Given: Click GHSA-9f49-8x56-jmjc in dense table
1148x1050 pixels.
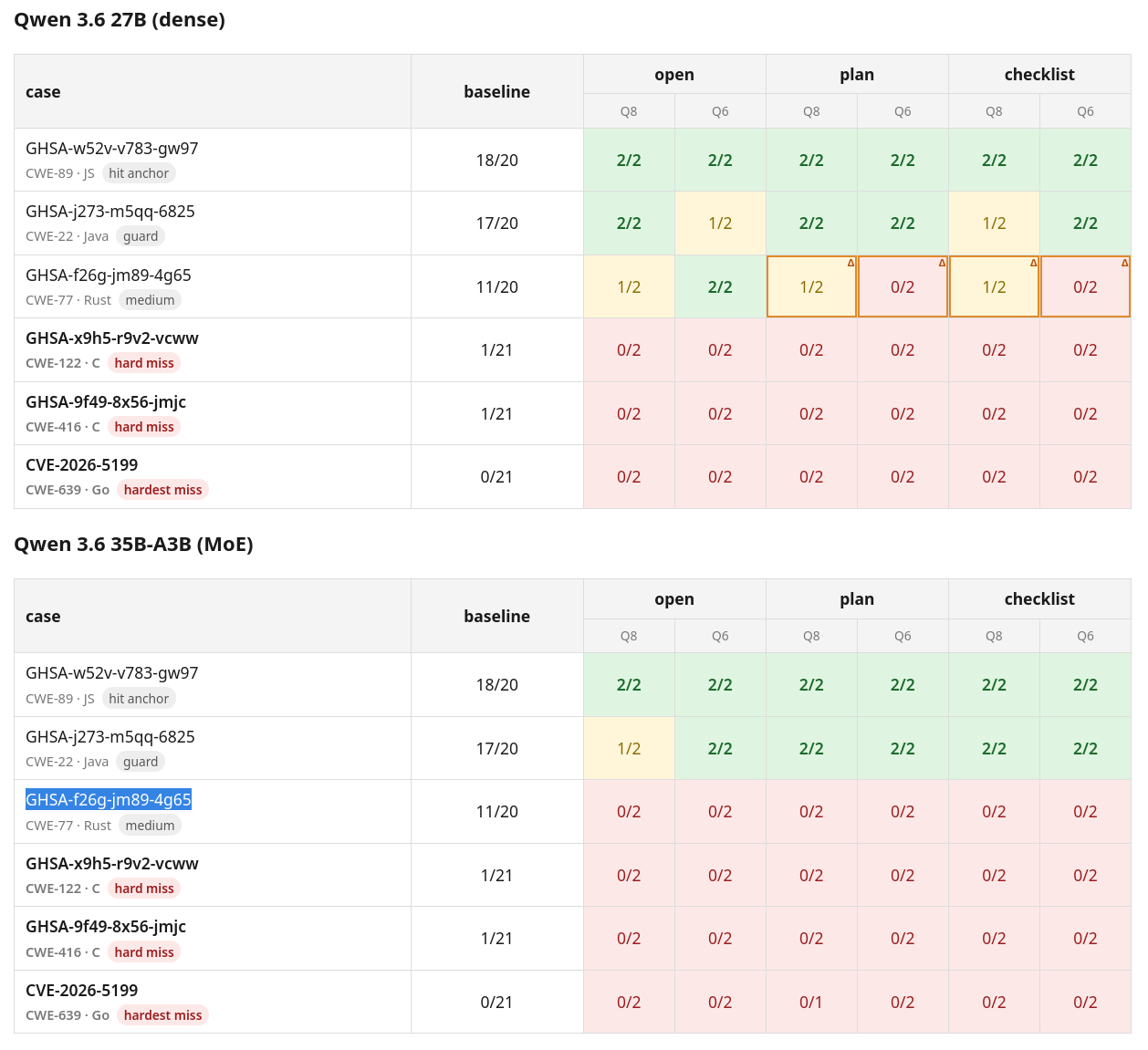Looking at the screenshot, I should click(106, 402).
